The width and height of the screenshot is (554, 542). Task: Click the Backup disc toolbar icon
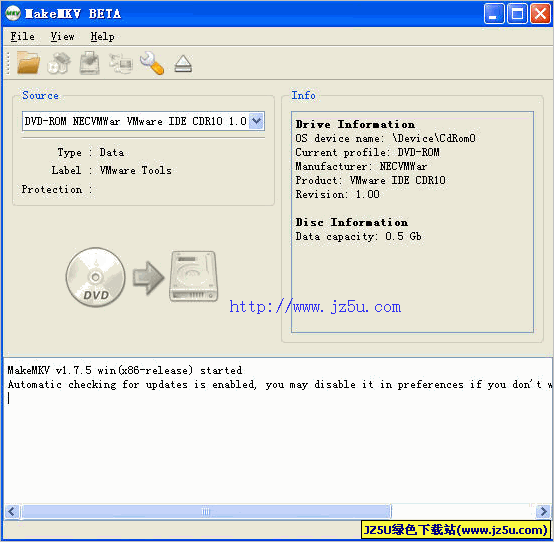click(x=89, y=63)
